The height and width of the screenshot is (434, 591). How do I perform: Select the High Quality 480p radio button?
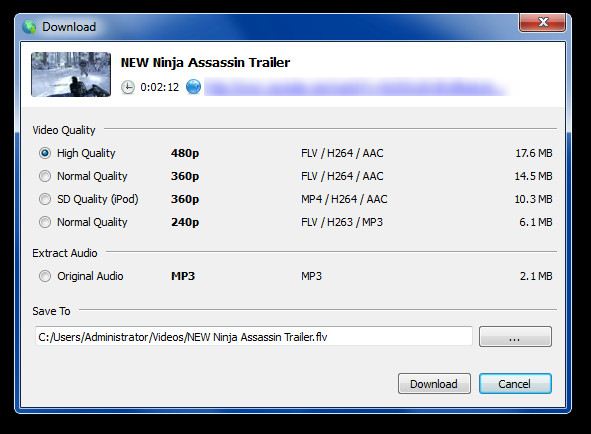point(45,153)
